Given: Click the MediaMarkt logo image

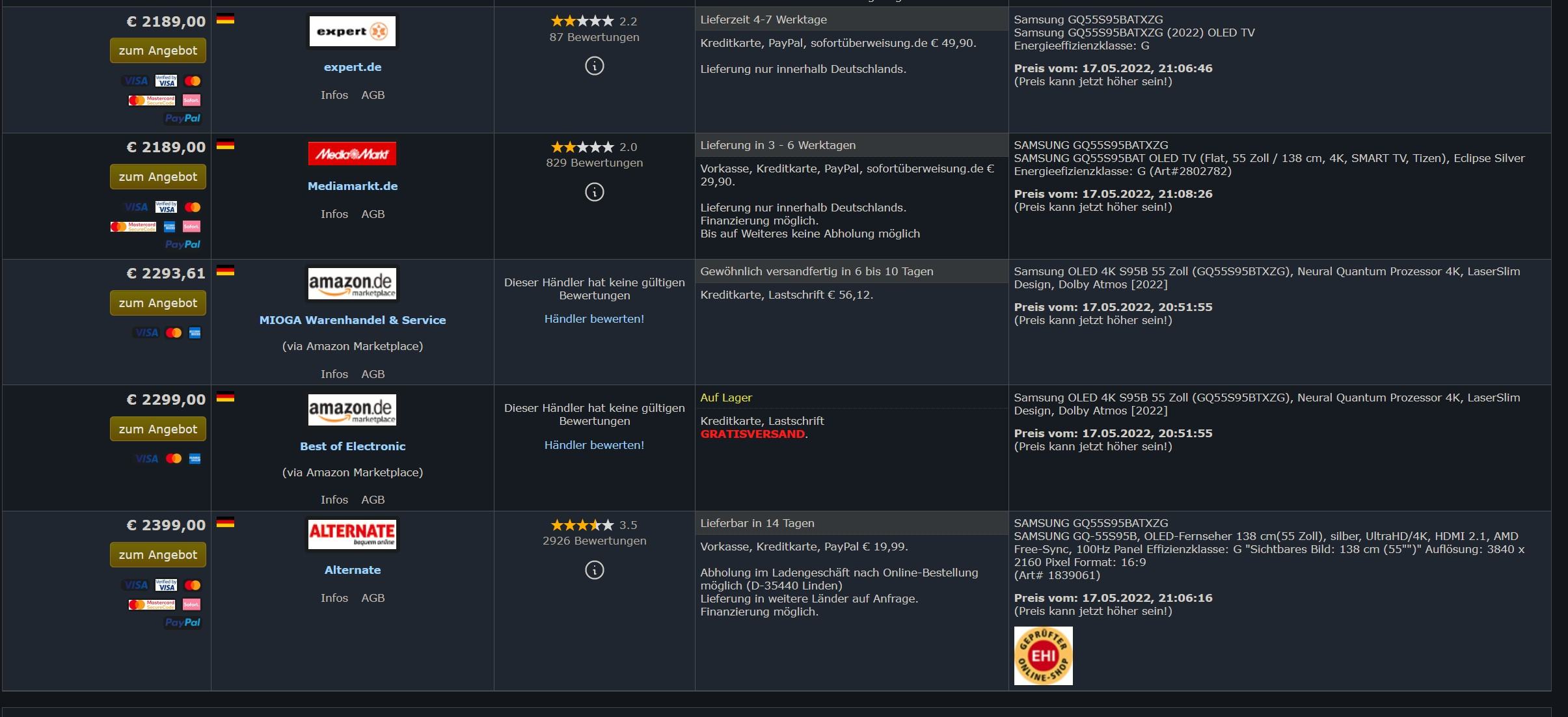Looking at the screenshot, I should pyautogui.click(x=352, y=154).
